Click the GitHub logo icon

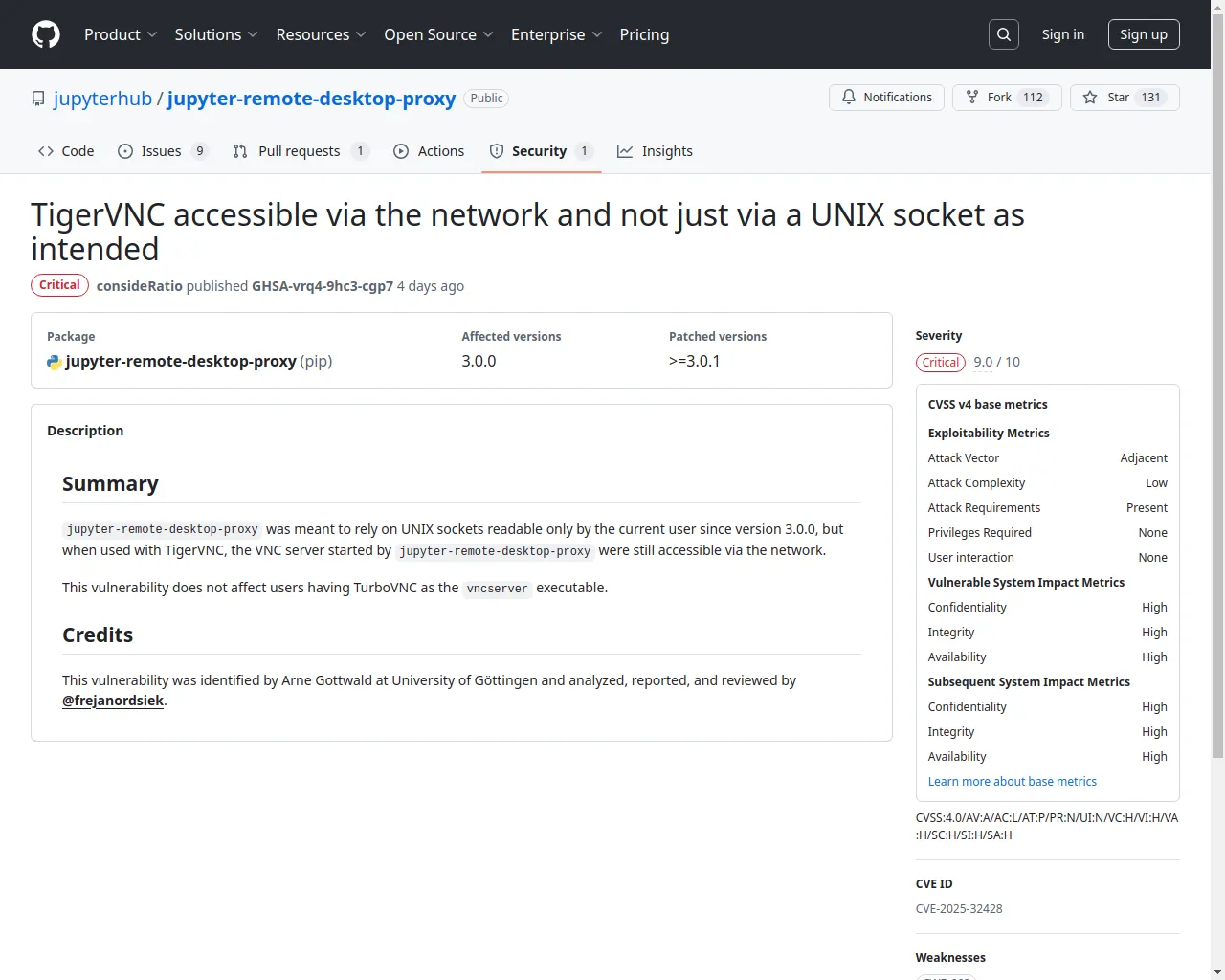point(46,34)
